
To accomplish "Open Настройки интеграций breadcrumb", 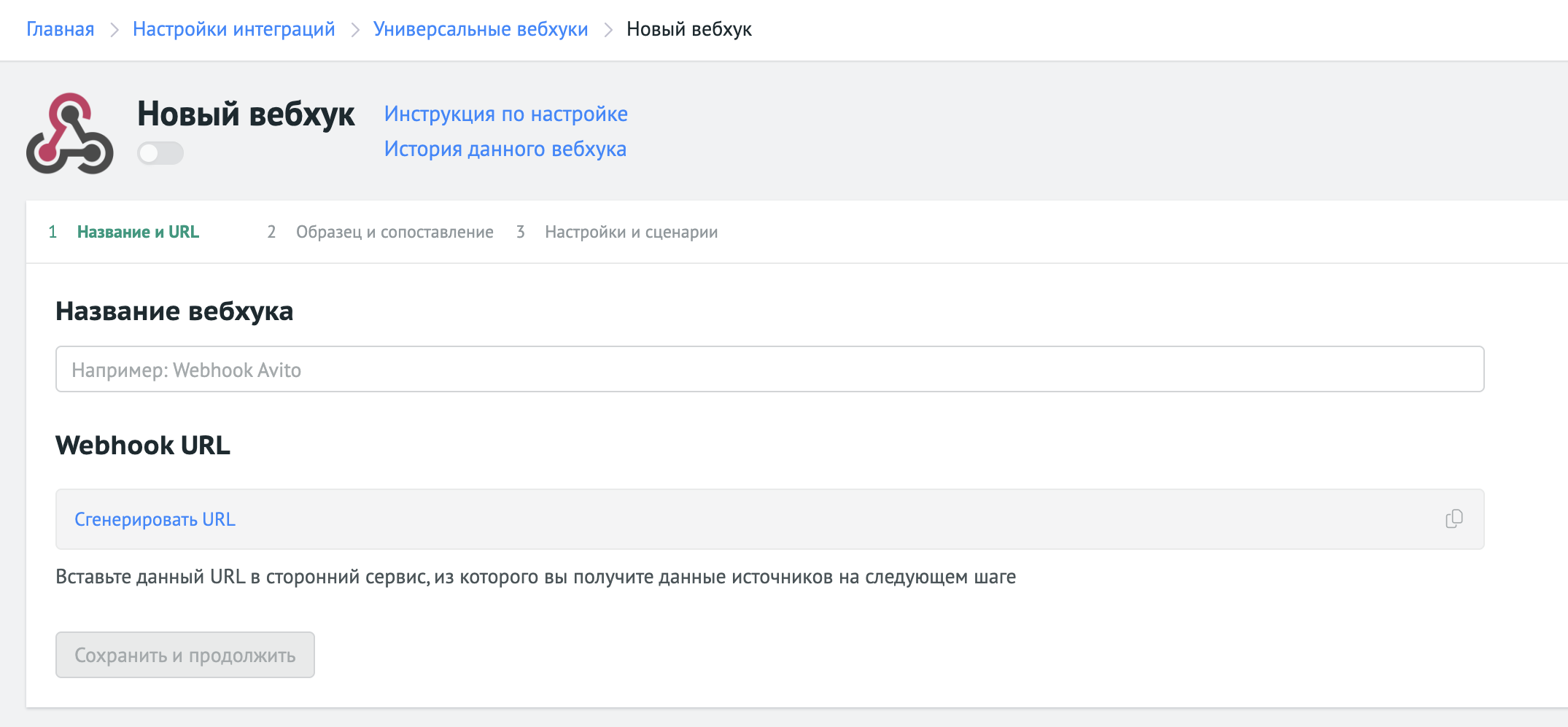I will point(233,29).
